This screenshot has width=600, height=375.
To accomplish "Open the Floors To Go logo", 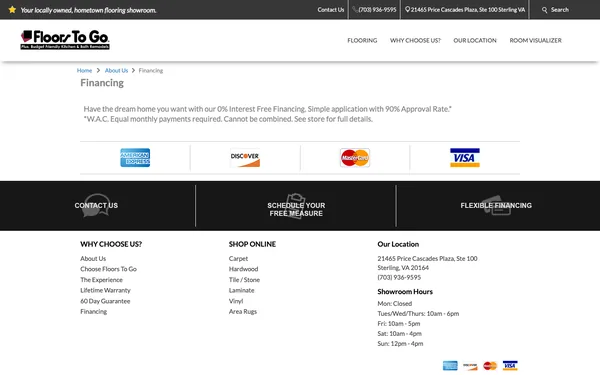I will [x=65, y=40].
